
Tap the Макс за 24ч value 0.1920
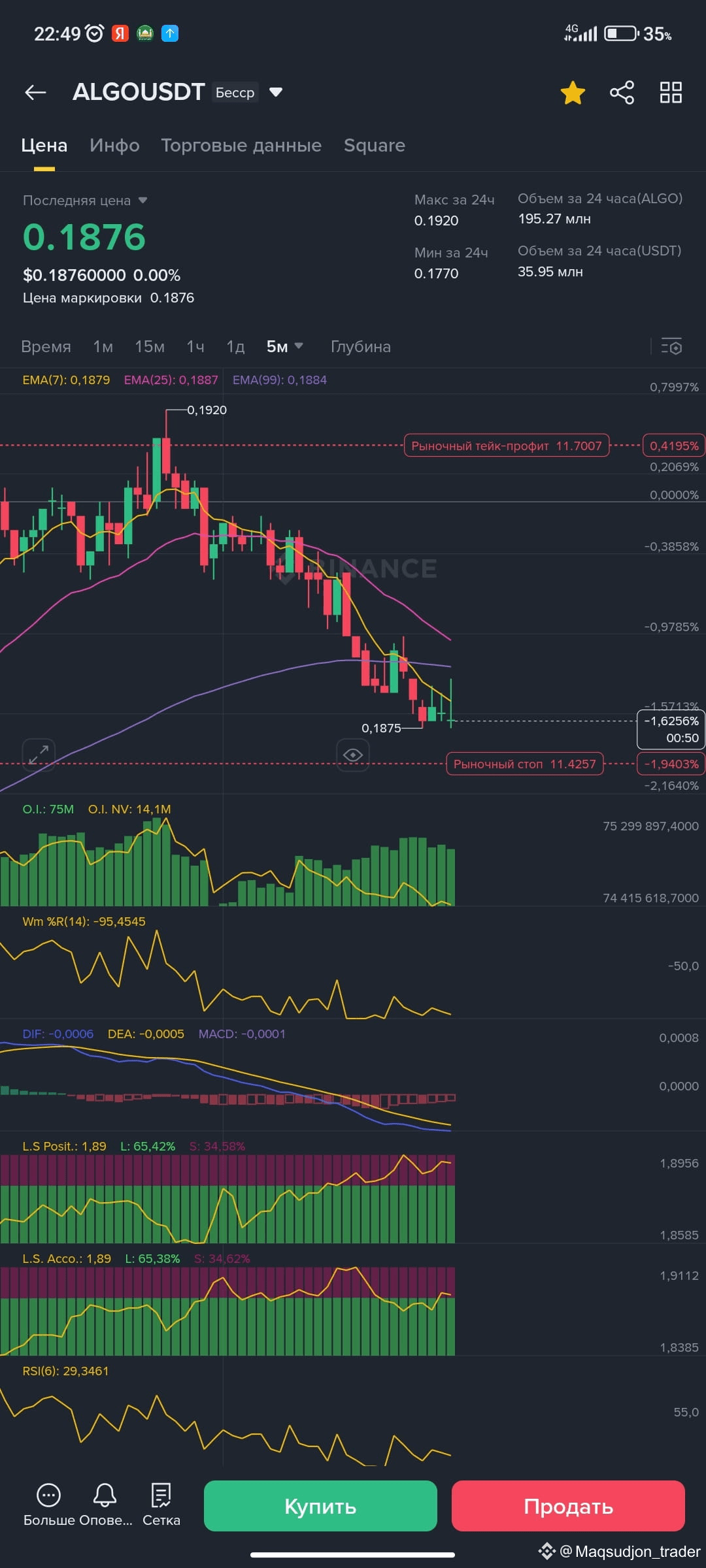point(437,220)
